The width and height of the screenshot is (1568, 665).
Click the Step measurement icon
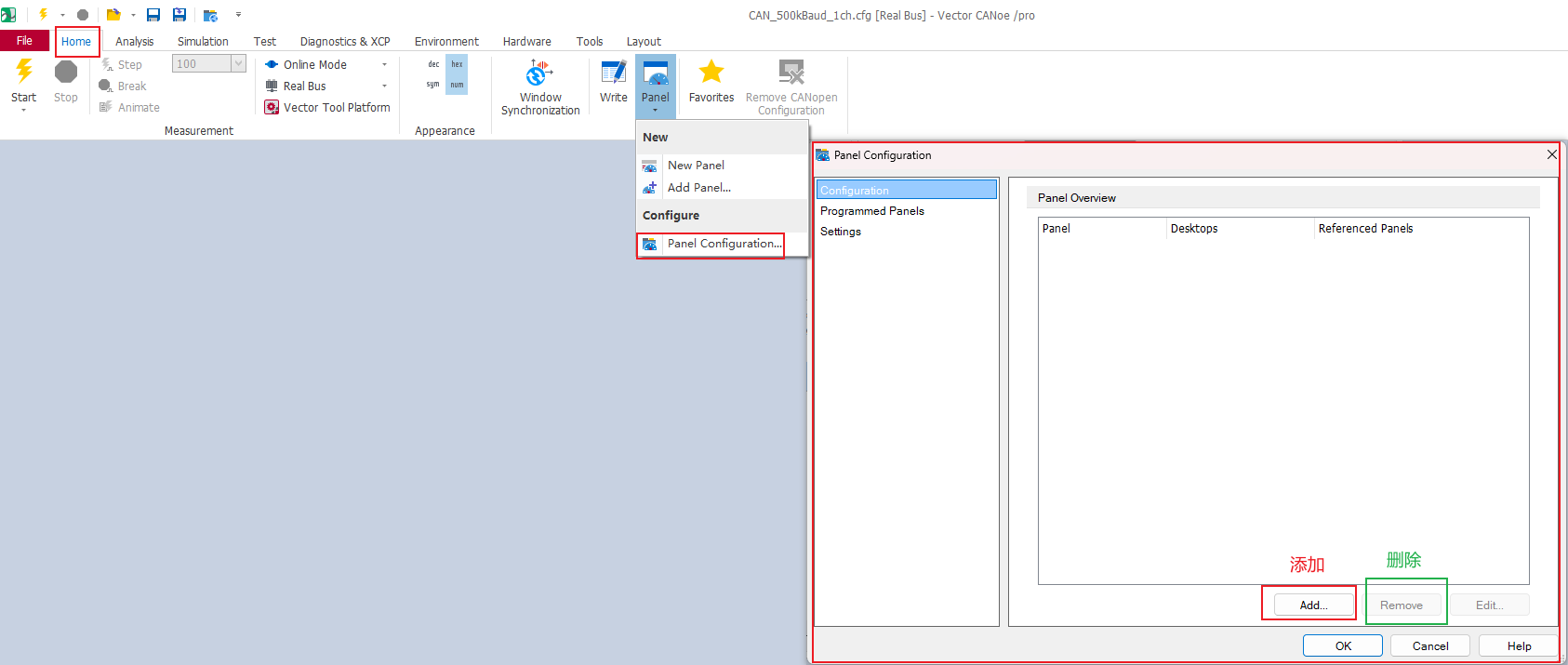point(107,64)
